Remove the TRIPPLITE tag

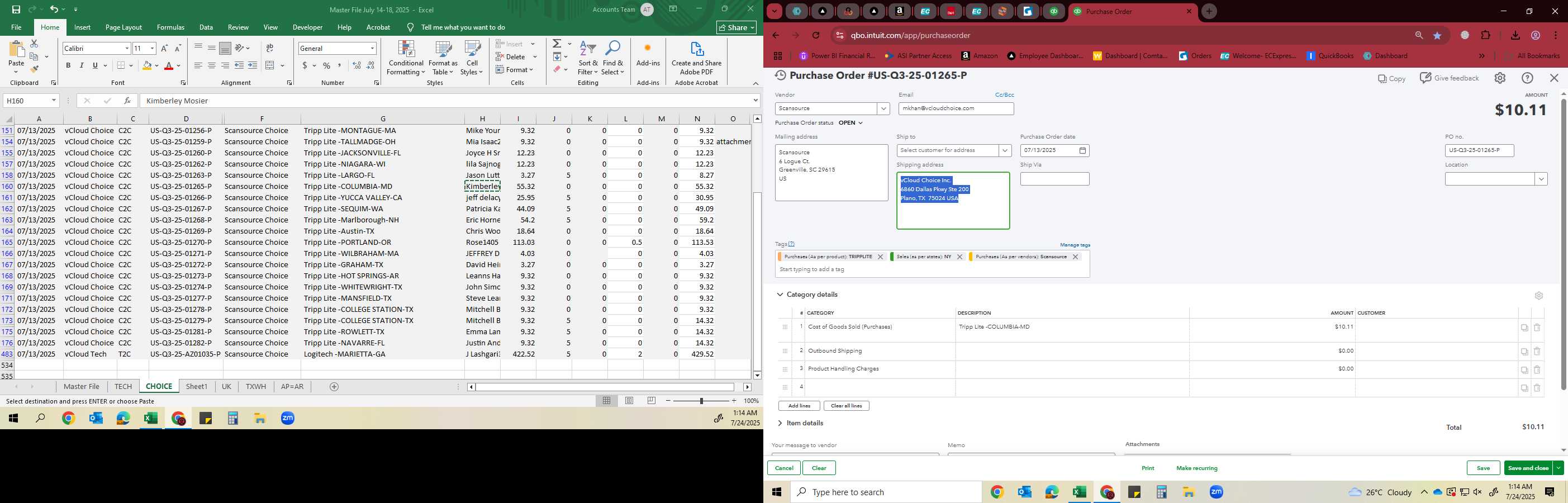tap(880, 257)
